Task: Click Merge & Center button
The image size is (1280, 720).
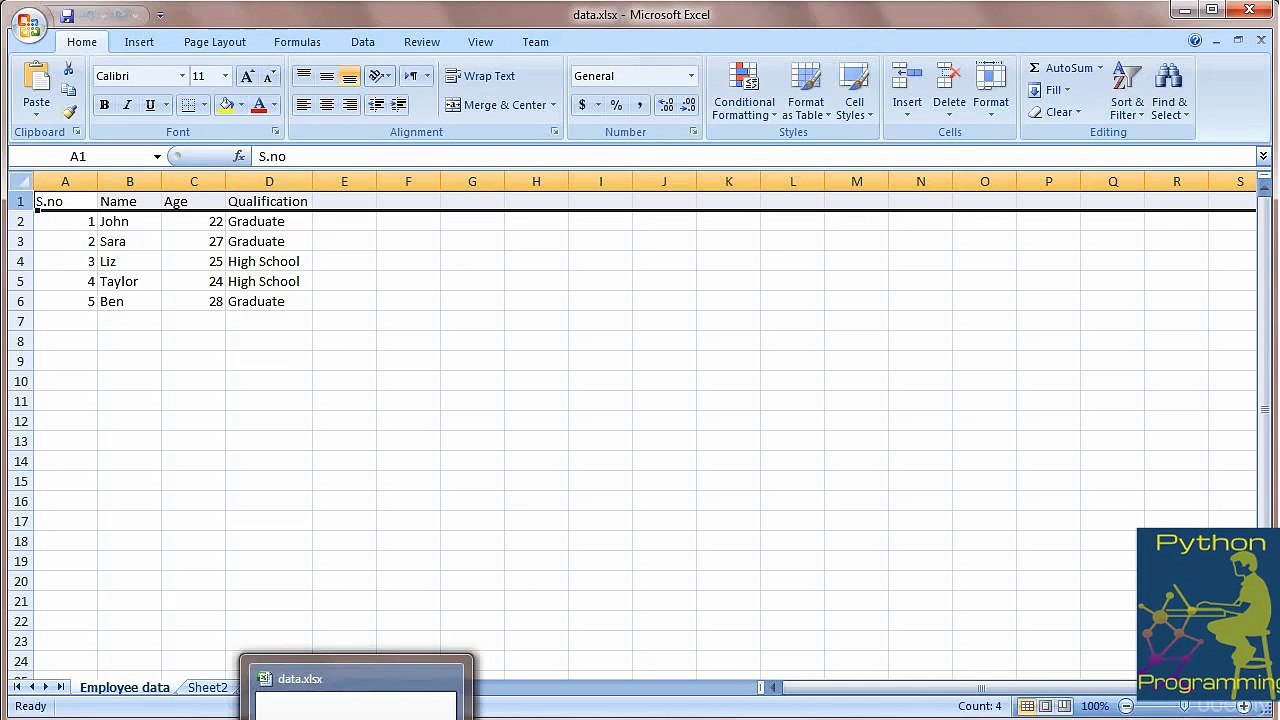Action: tap(496, 105)
